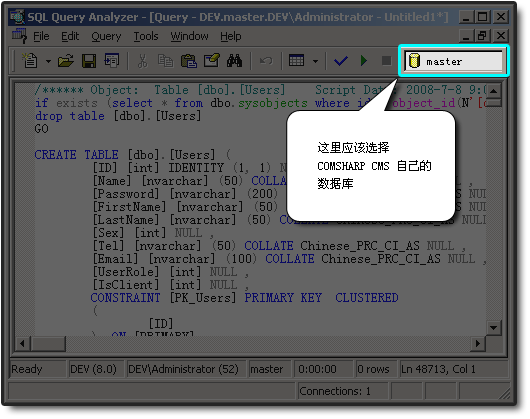Open the File menu
Image resolution: width=530 pixels, height=419 pixels.
(41, 36)
